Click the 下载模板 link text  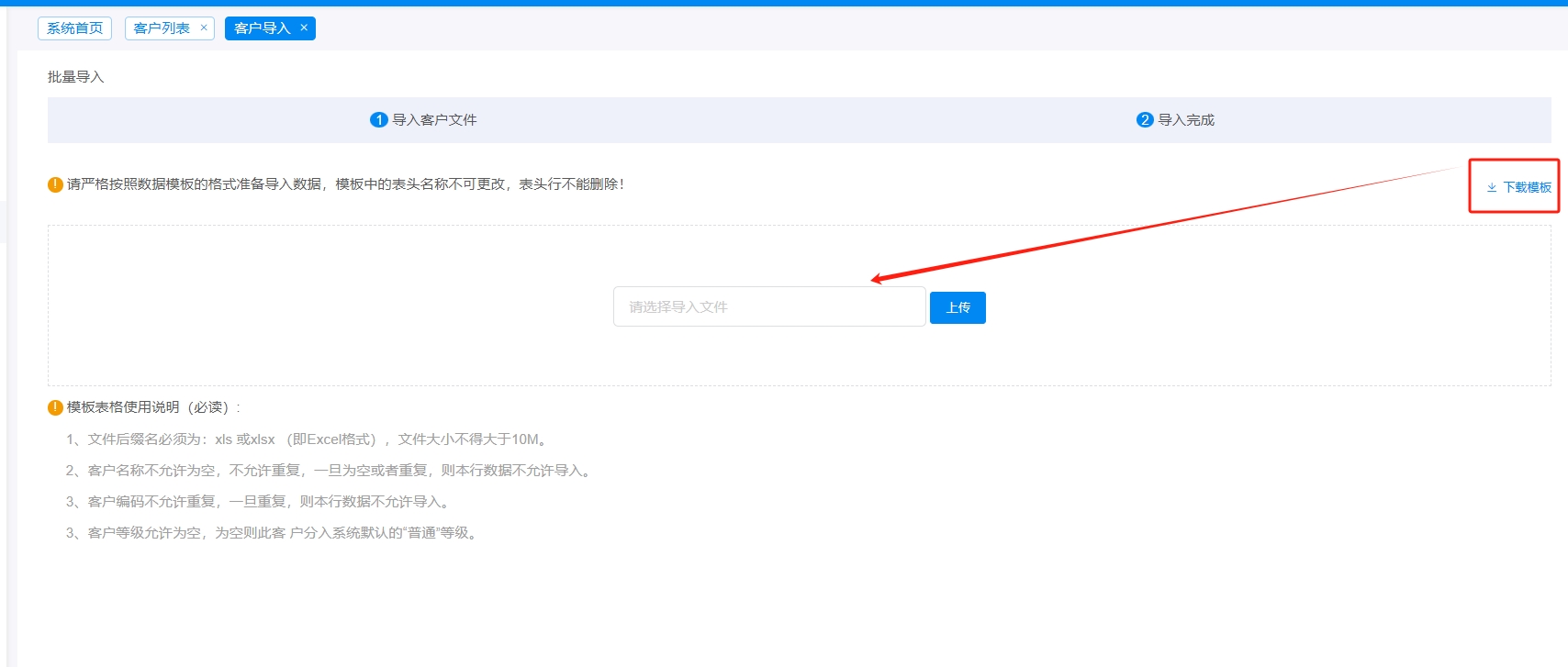(1527, 187)
